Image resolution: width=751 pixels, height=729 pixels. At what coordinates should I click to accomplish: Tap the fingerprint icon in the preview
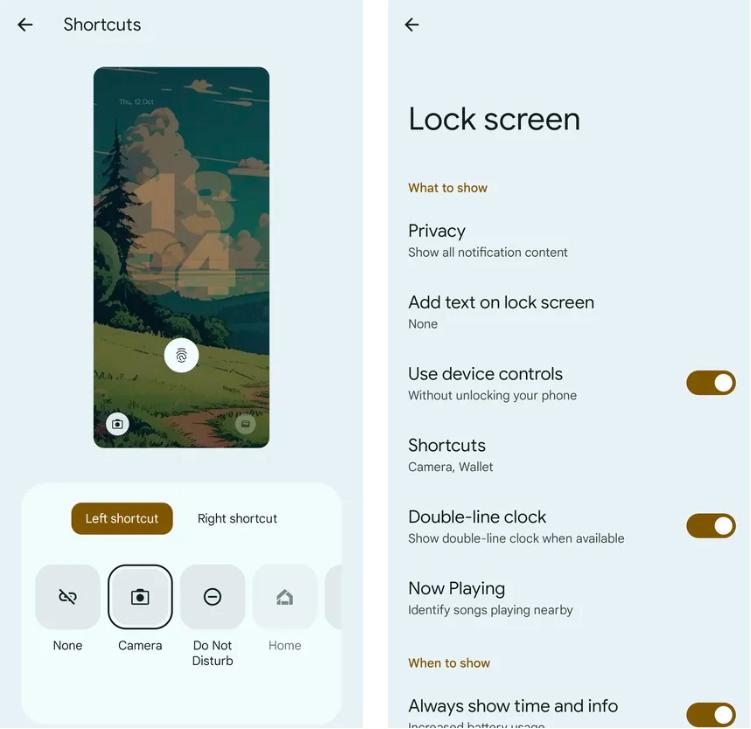[x=181, y=355]
